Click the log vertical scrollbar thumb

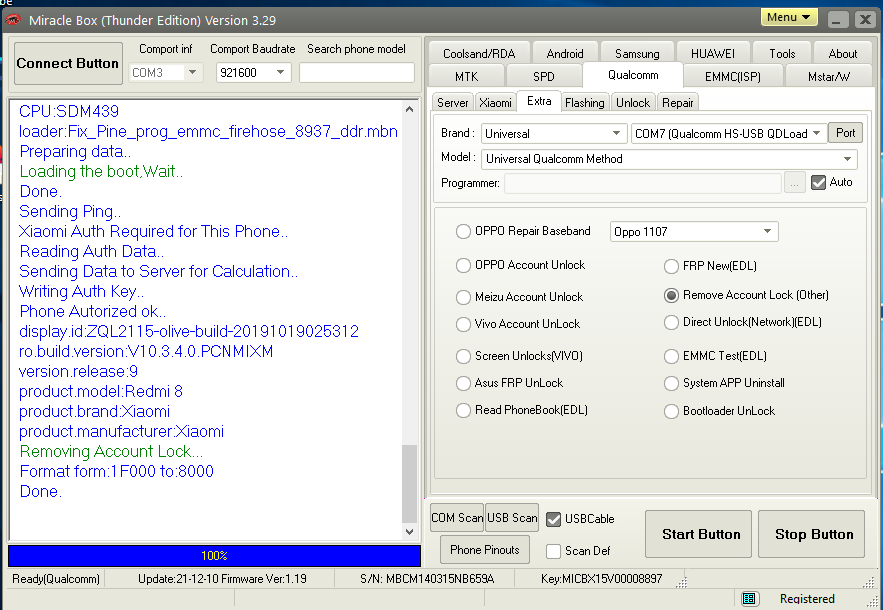pyautogui.click(x=409, y=483)
